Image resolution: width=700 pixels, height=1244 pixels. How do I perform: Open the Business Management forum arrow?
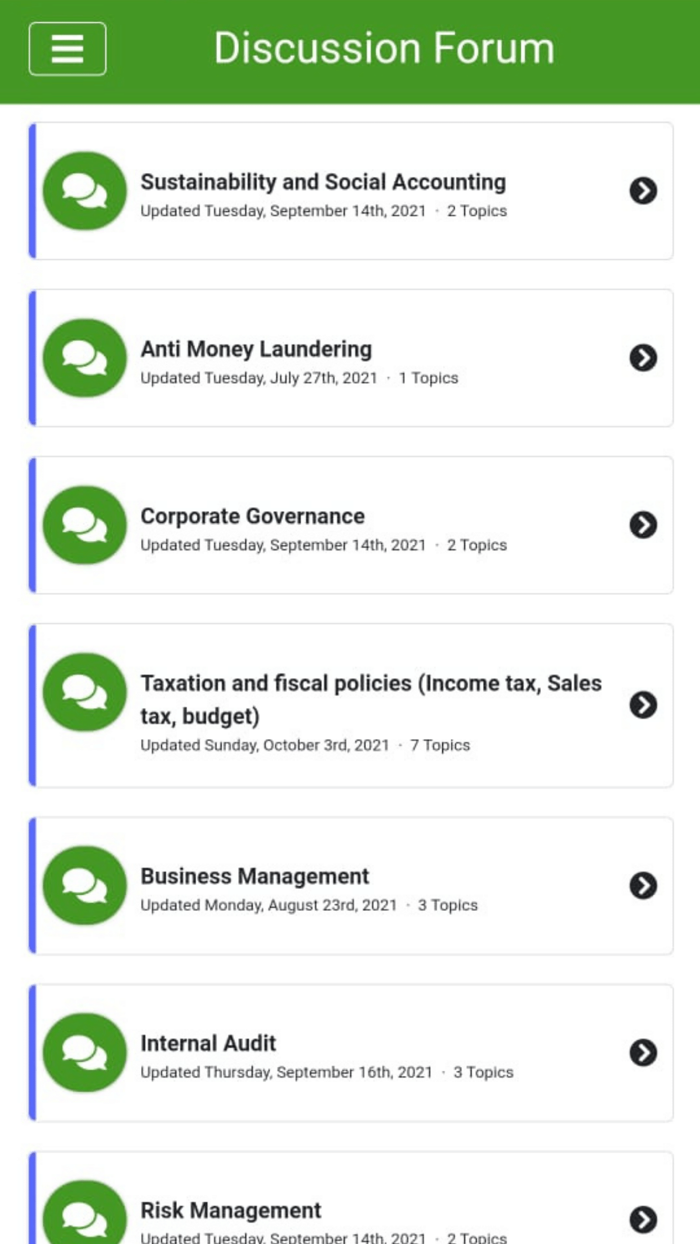point(643,885)
